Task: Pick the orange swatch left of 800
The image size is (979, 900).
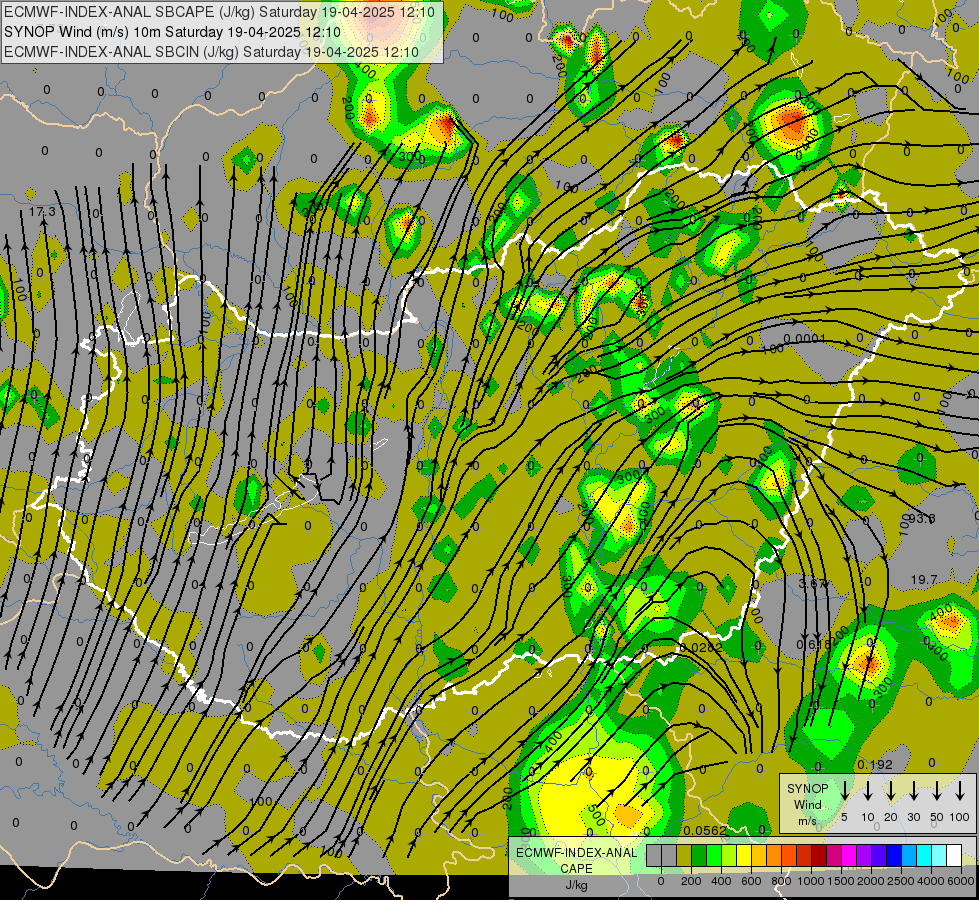Action: 774,855
